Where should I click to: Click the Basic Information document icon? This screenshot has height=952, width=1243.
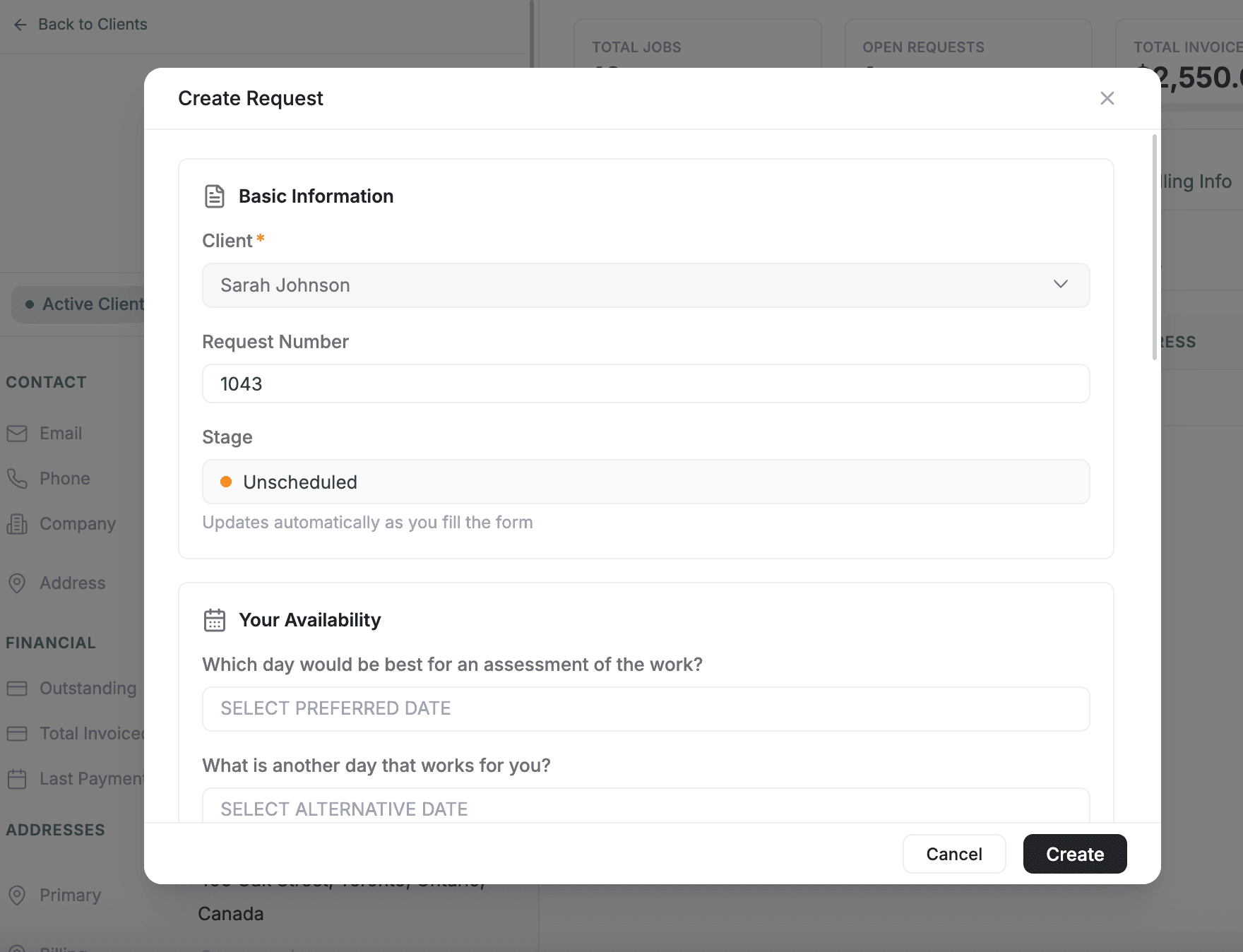(213, 196)
